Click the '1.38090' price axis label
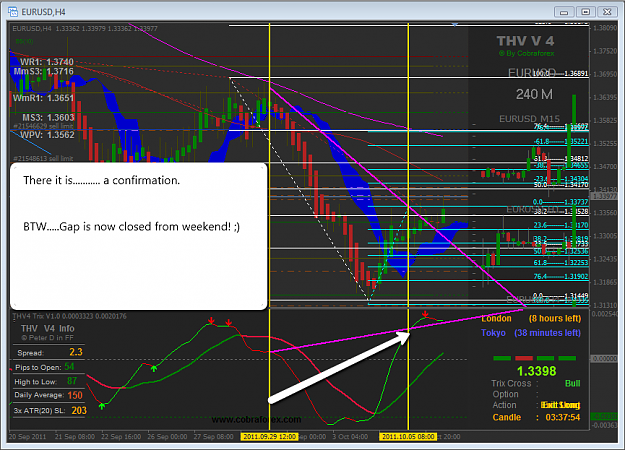The height and width of the screenshot is (450, 625). tap(605, 28)
